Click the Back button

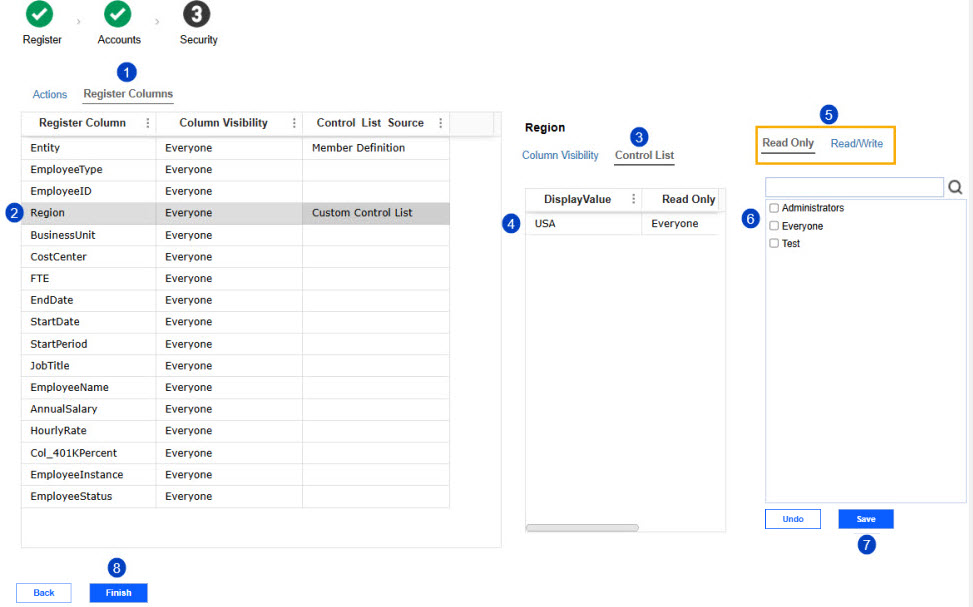(x=43, y=593)
